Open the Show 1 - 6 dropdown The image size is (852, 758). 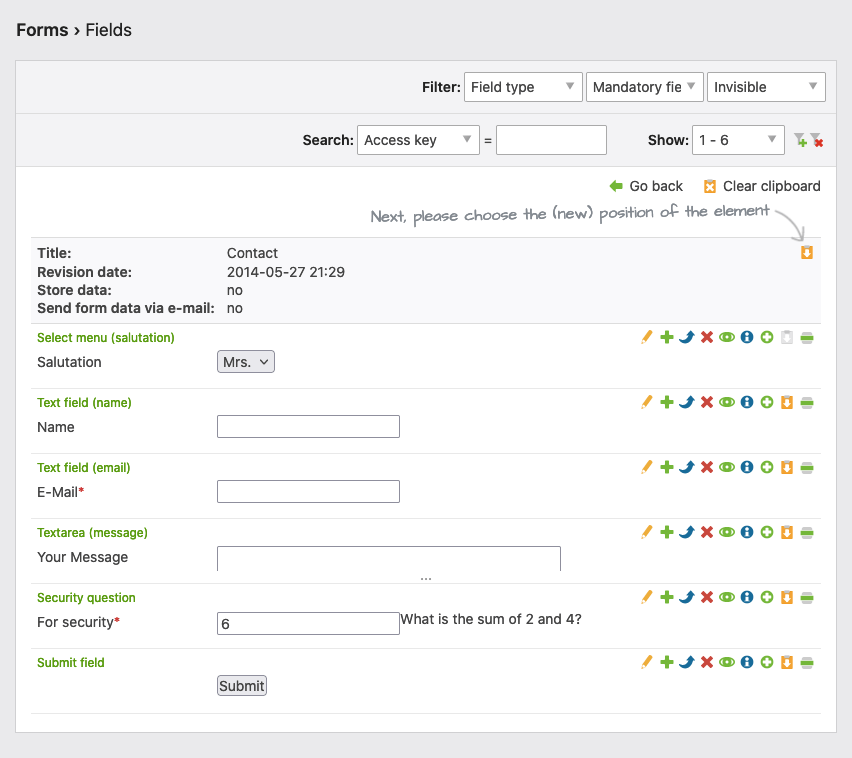(x=738, y=140)
